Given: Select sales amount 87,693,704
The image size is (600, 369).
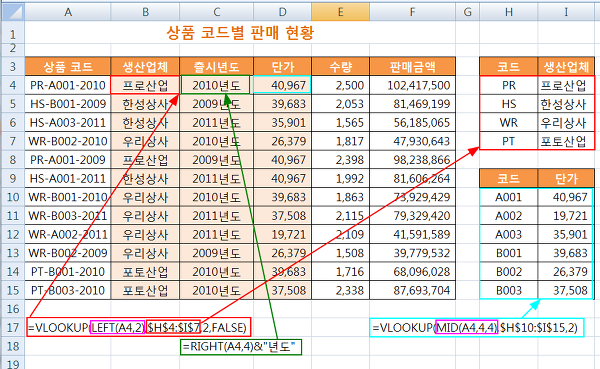Looking at the screenshot, I should click(x=412, y=290).
